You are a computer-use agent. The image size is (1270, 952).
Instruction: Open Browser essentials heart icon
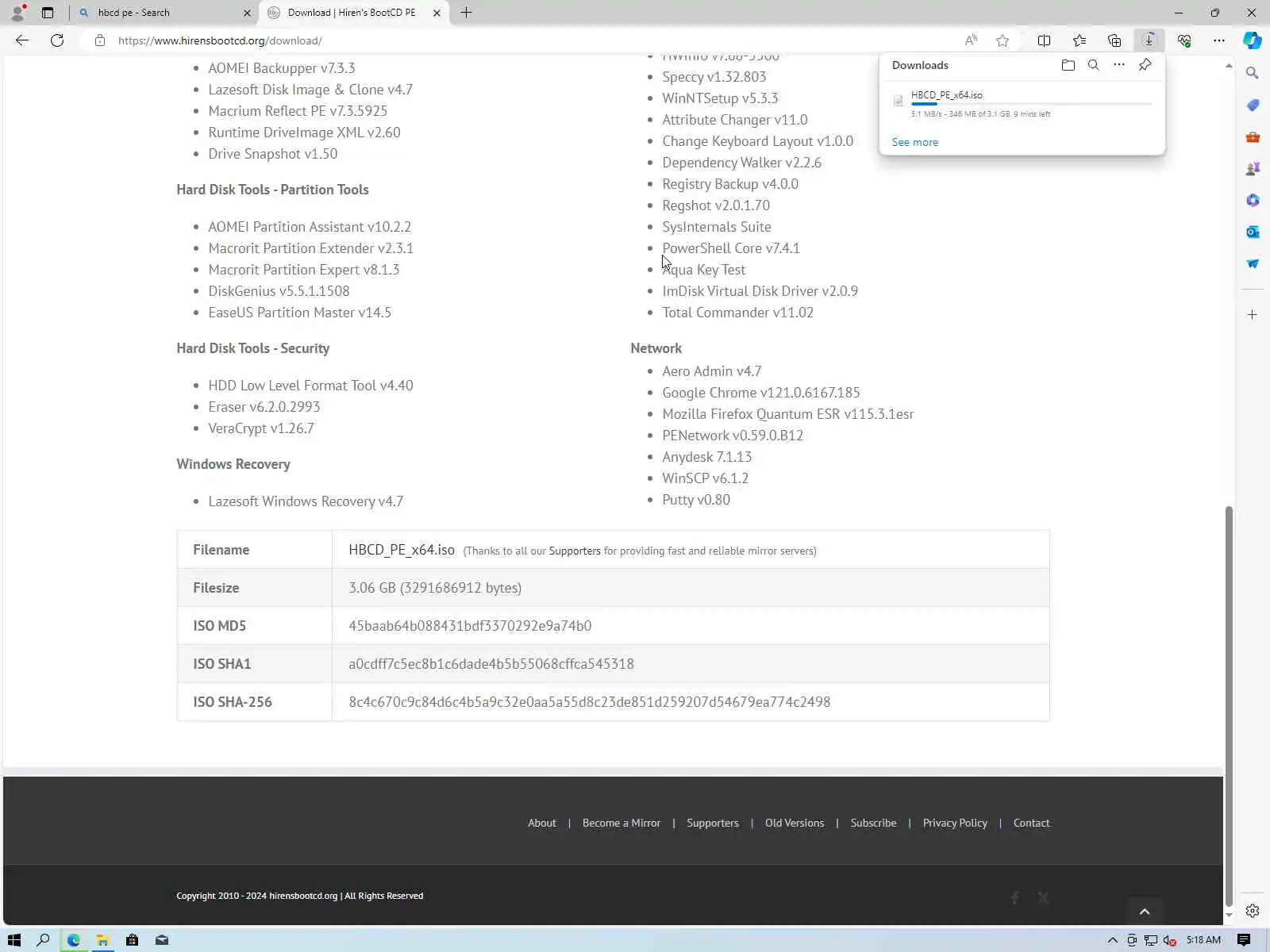click(x=1184, y=40)
